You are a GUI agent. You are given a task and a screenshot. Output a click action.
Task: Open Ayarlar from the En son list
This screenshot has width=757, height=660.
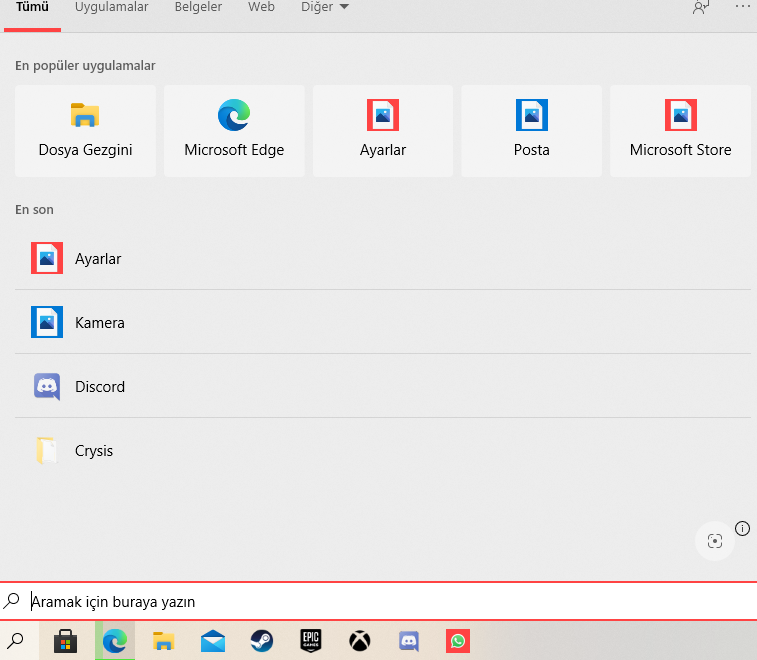tap(383, 258)
